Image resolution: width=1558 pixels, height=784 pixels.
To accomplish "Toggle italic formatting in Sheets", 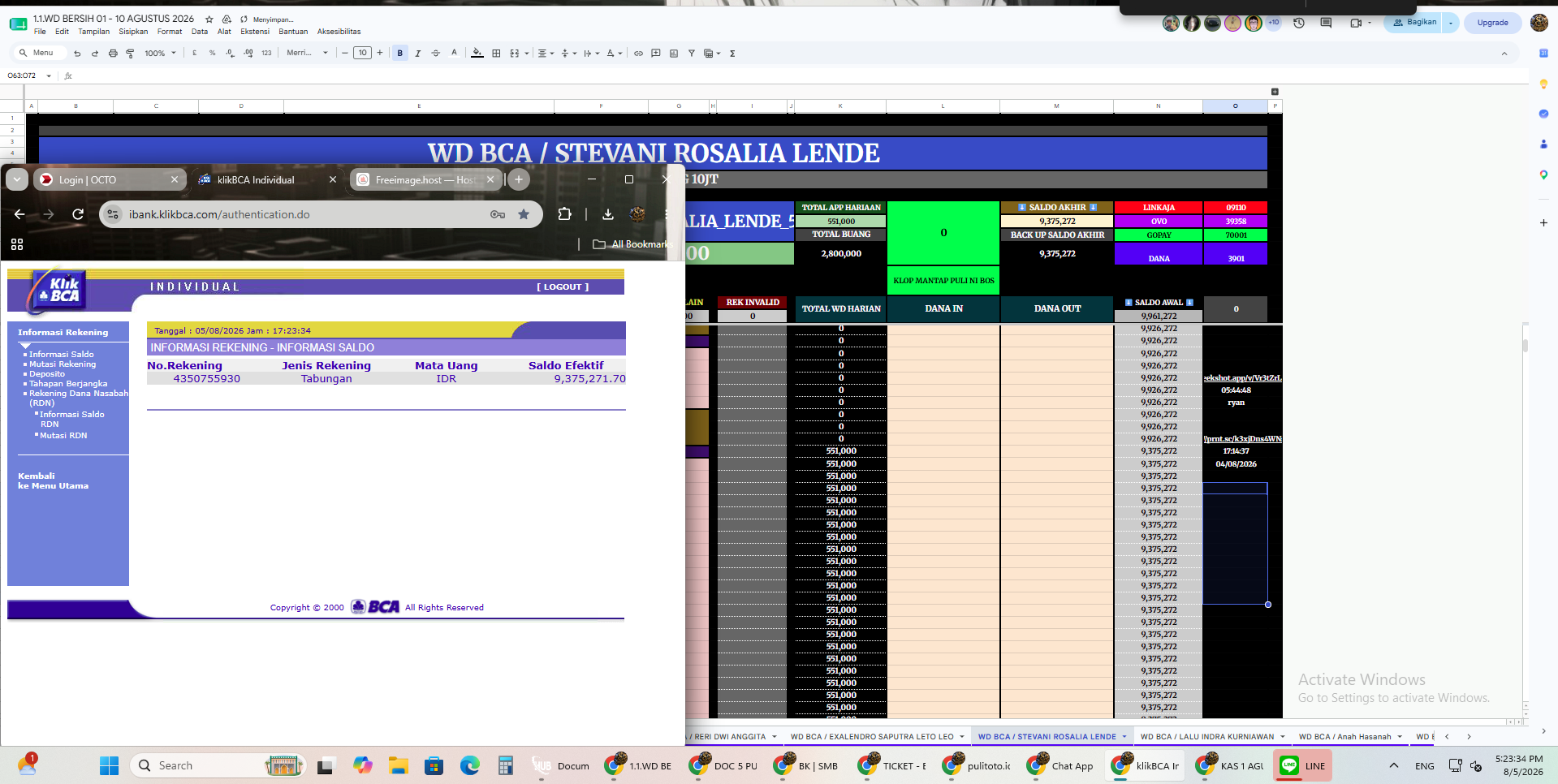I will click(x=418, y=54).
